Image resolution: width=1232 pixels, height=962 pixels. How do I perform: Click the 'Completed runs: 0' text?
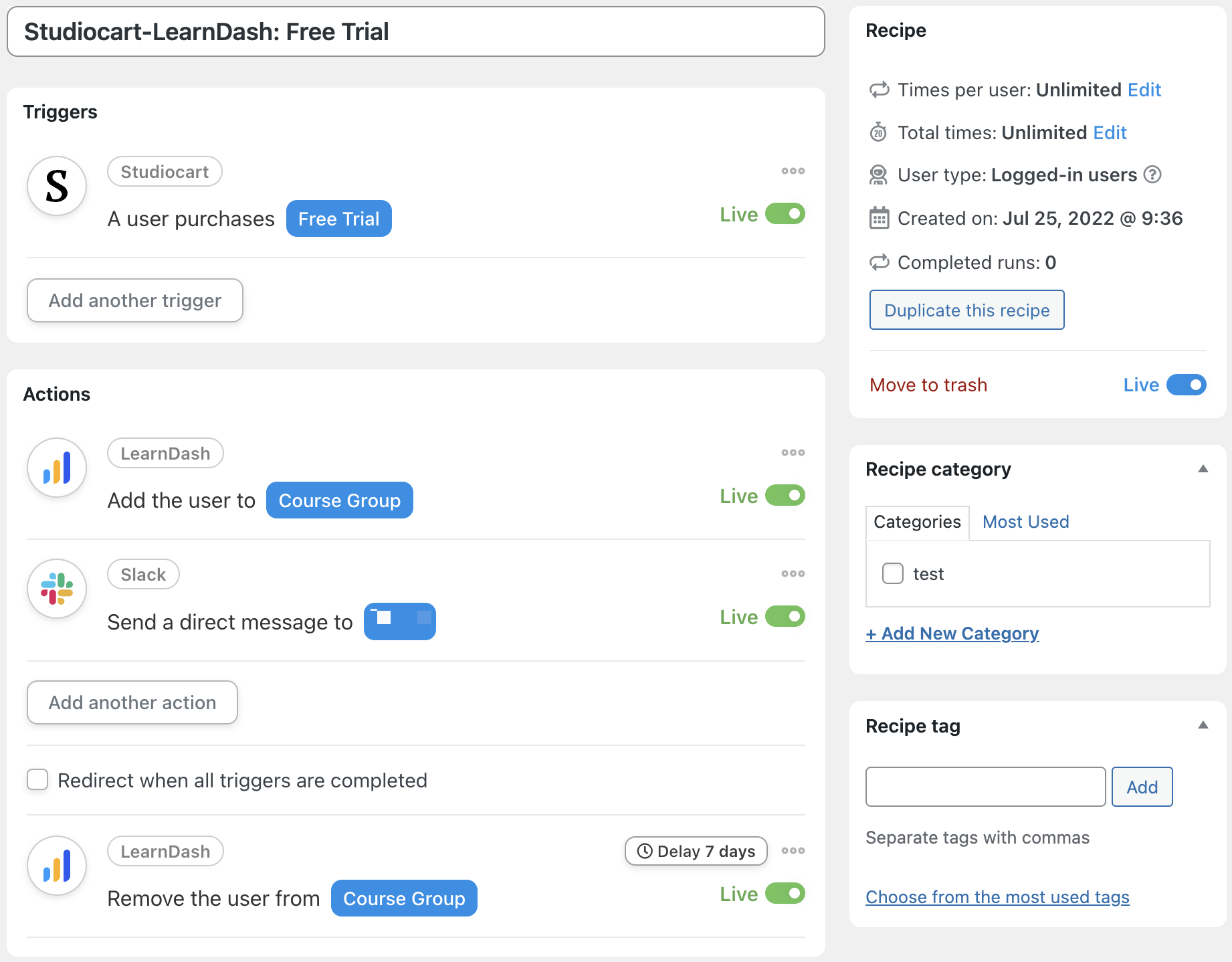pos(977,262)
